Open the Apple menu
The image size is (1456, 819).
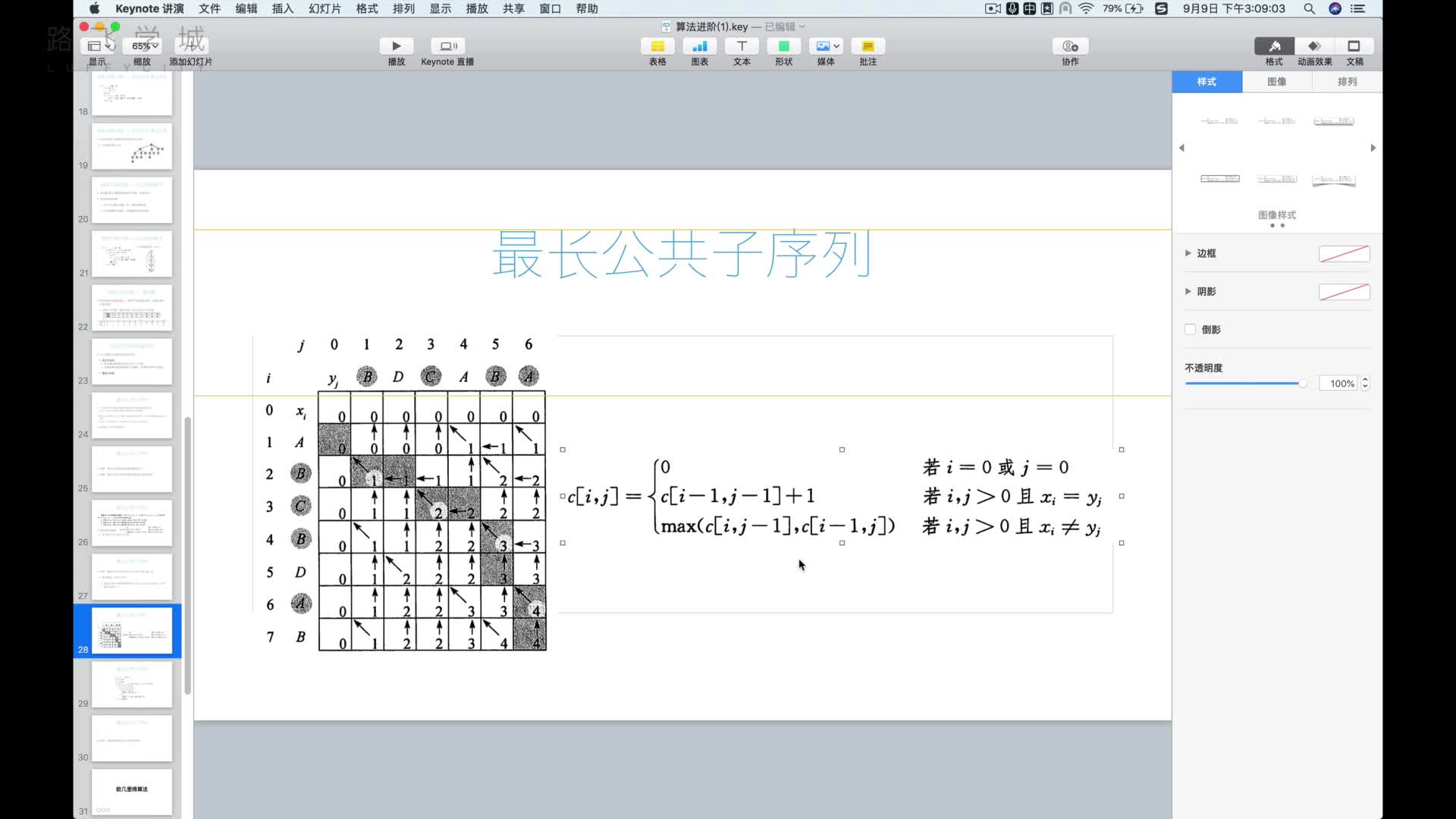(95, 8)
